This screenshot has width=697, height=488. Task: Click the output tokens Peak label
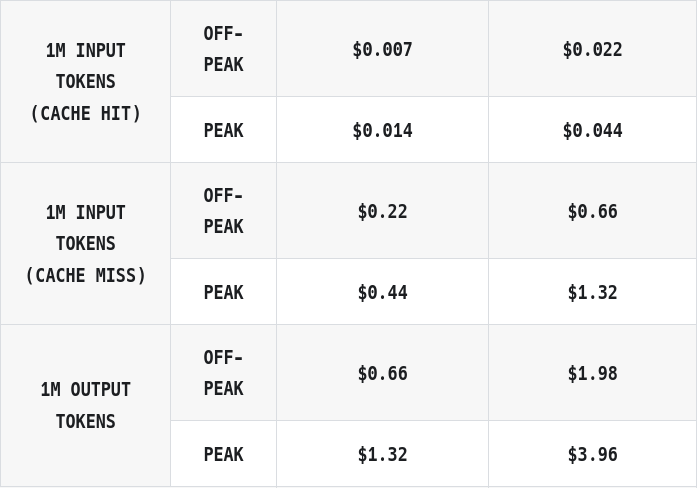(x=224, y=454)
